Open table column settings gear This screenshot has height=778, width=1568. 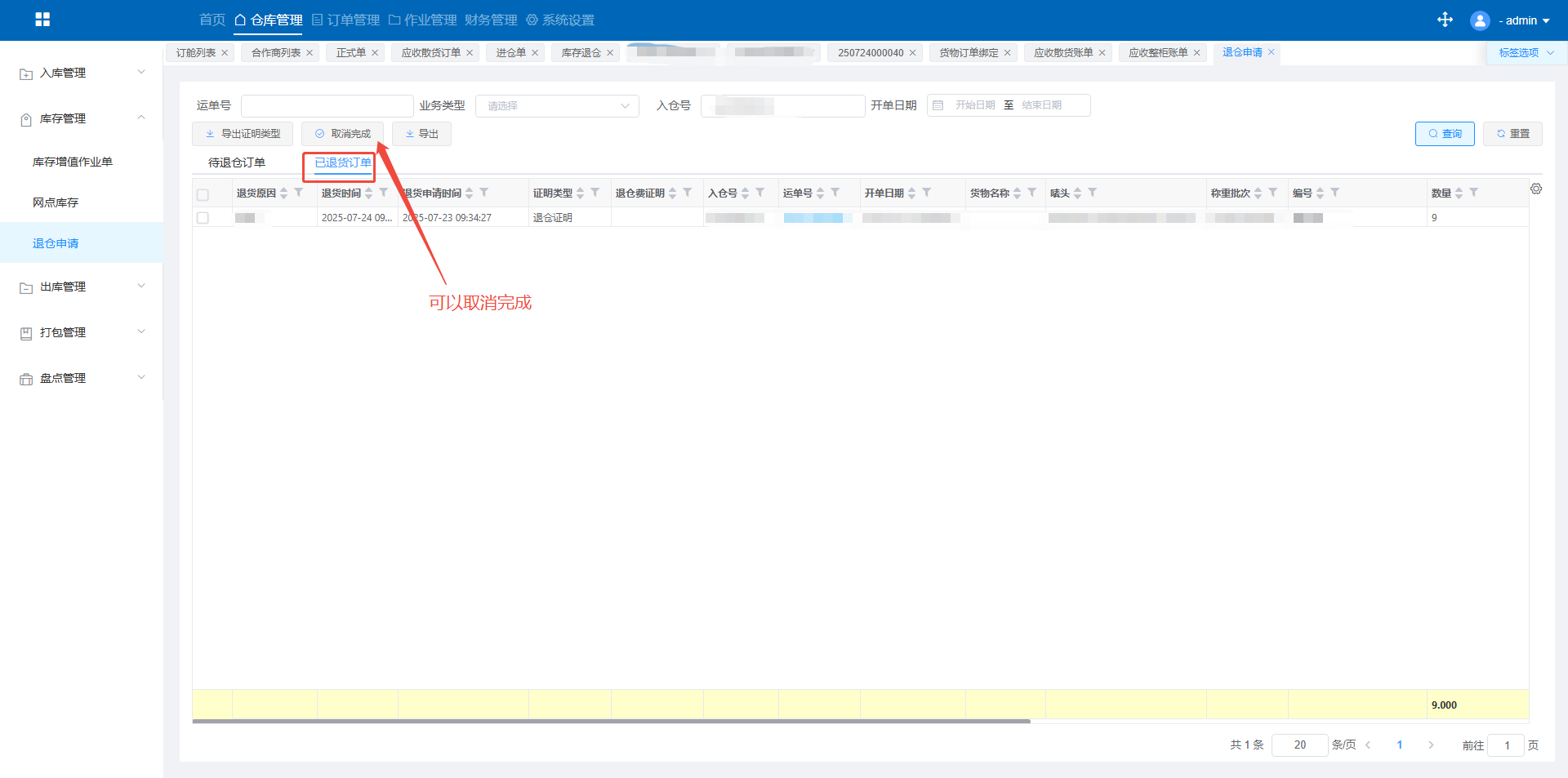pyautogui.click(x=1536, y=189)
